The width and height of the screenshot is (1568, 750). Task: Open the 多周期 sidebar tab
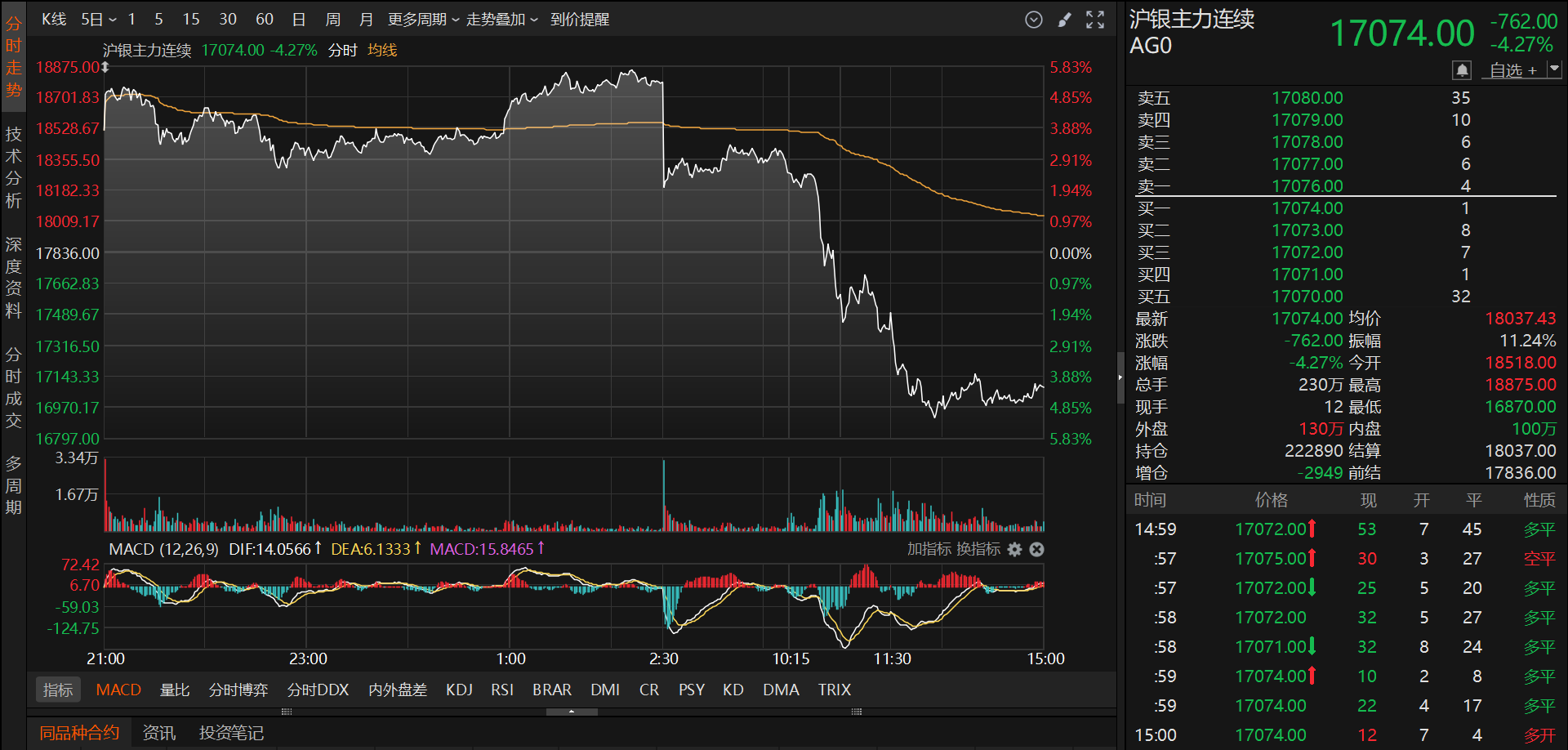(x=14, y=485)
